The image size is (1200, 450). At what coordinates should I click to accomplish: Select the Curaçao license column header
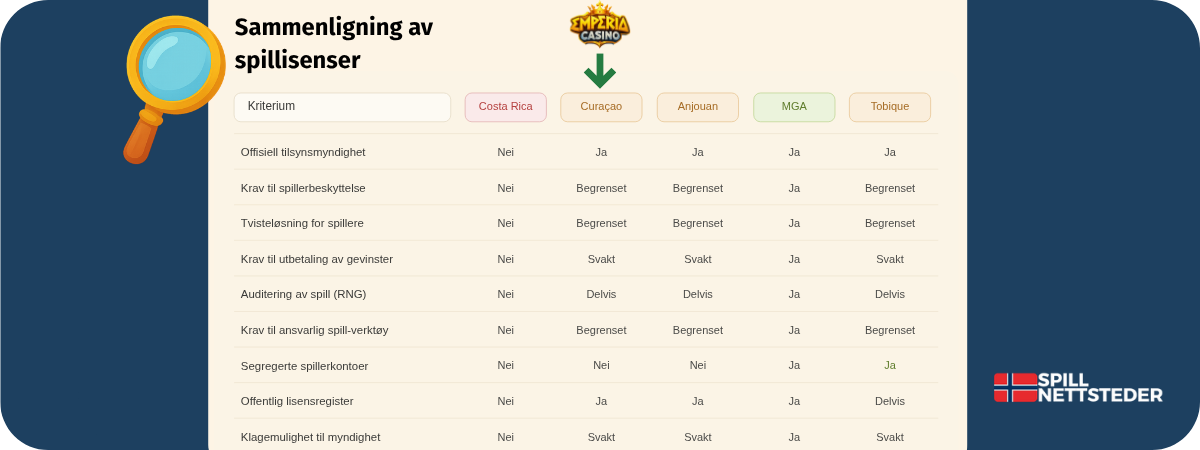601,107
